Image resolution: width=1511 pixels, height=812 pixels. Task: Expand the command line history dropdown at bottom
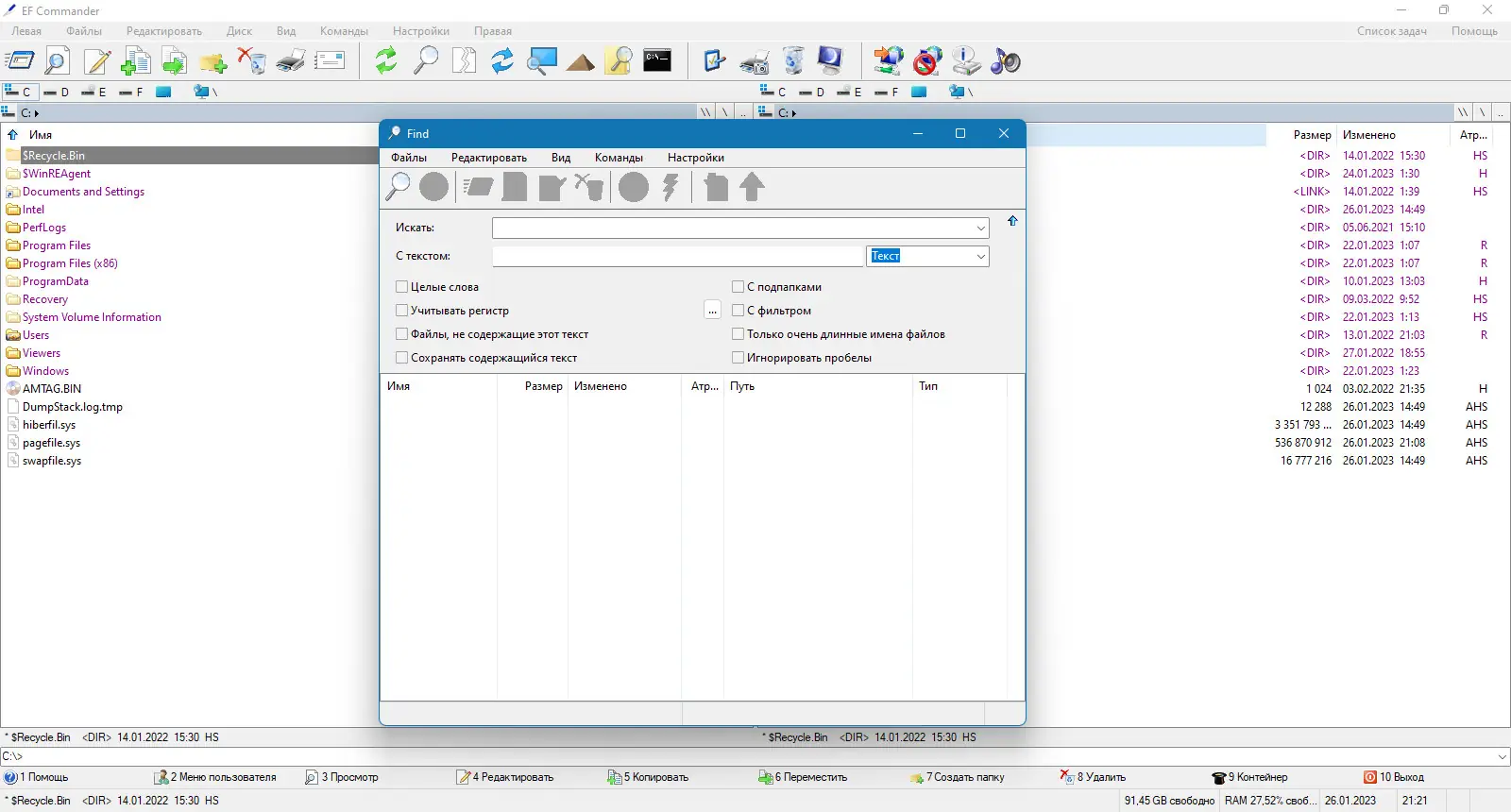tap(1503, 756)
